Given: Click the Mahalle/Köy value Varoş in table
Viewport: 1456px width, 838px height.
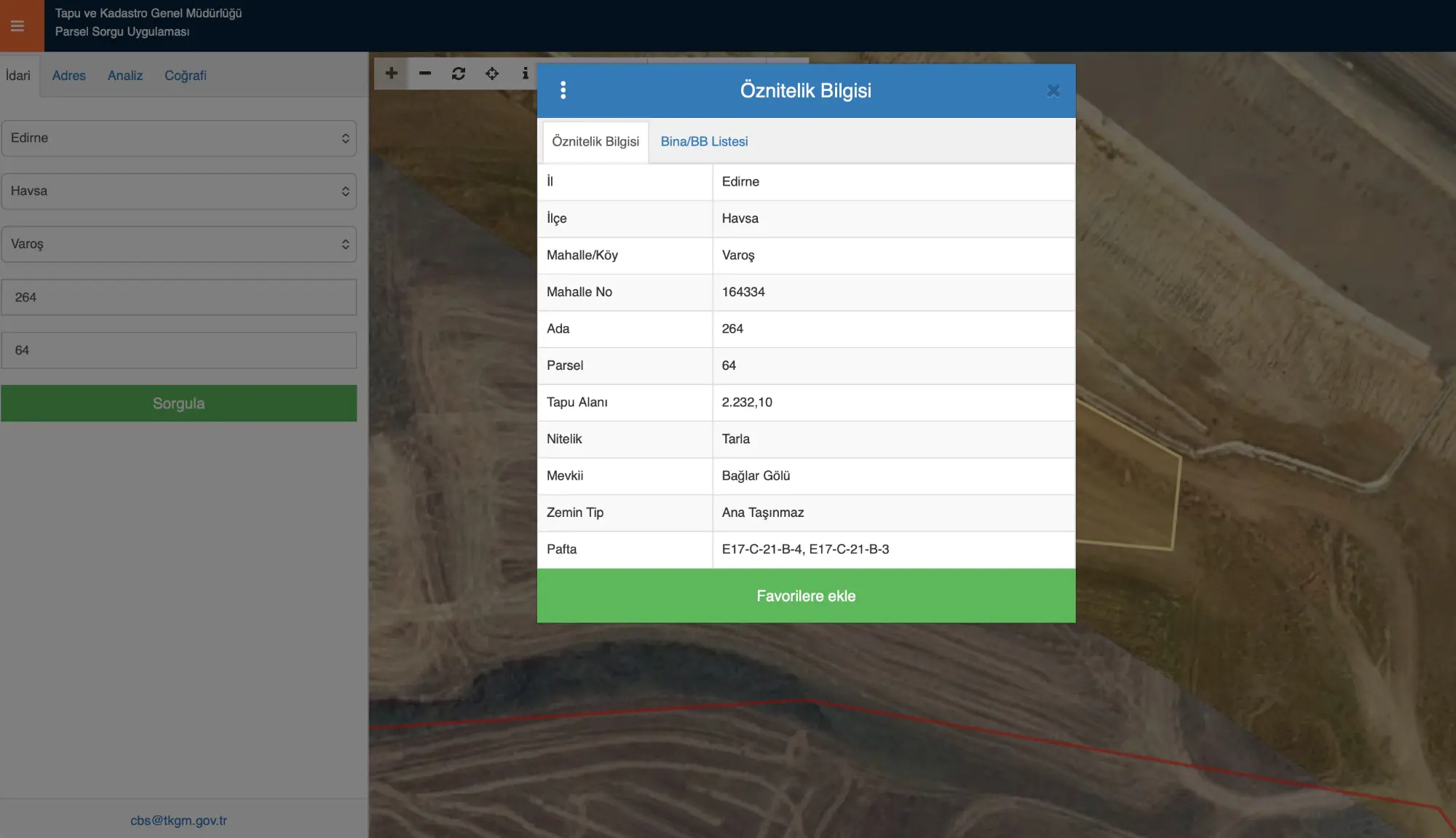Looking at the screenshot, I should pos(738,256).
